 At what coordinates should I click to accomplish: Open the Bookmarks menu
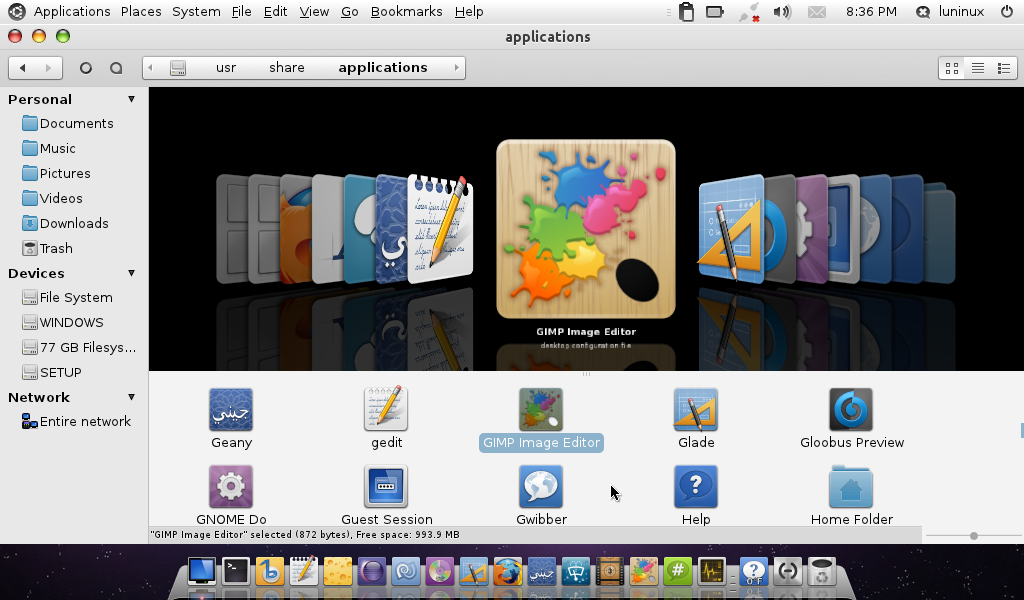coord(406,12)
